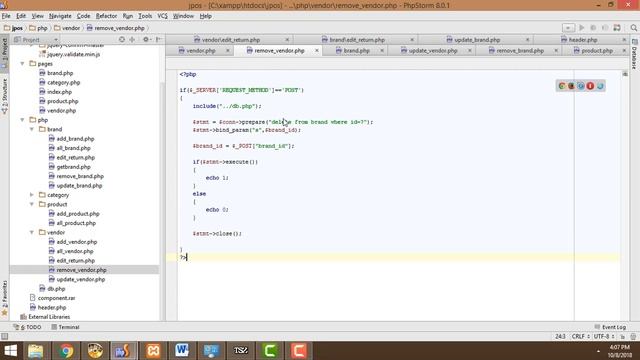Collapse the vendor folder
640x360 pixels.
(x=32, y=233)
